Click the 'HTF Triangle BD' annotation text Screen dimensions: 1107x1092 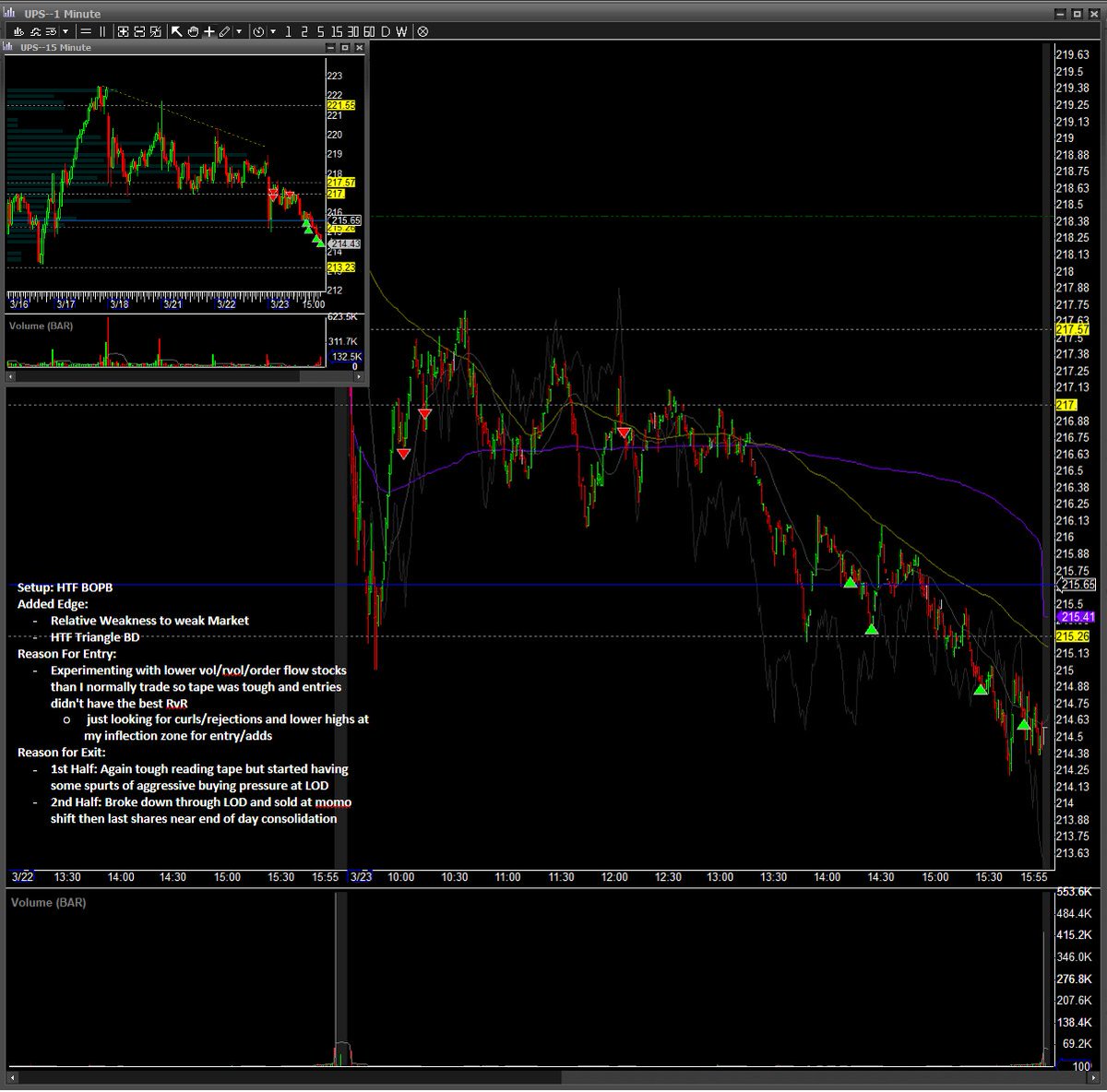[95, 637]
